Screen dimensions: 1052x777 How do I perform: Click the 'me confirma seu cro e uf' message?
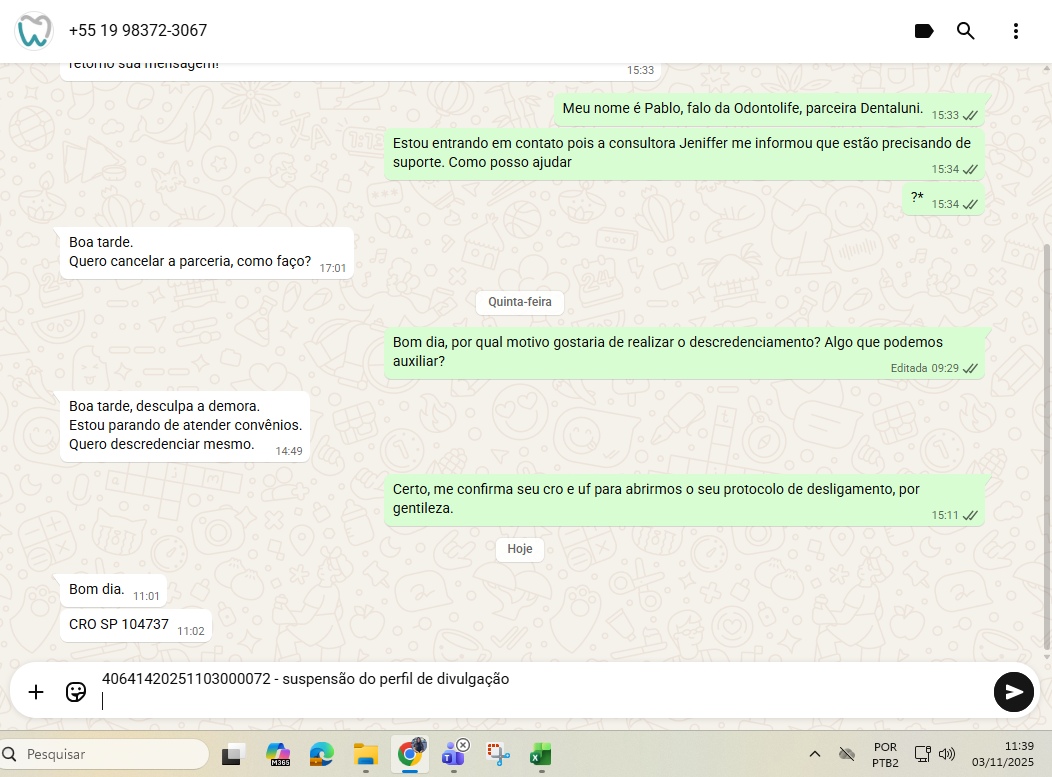pos(684,500)
